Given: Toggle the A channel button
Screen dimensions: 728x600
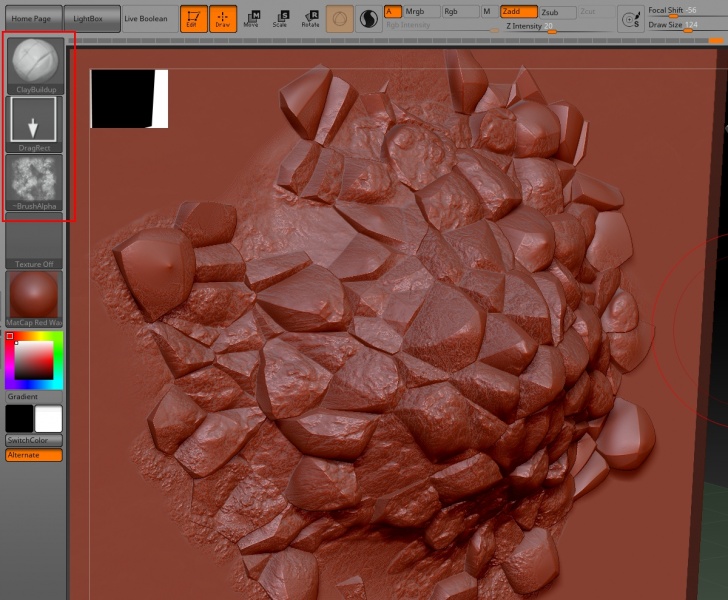Looking at the screenshot, I should tap(393, 12).
